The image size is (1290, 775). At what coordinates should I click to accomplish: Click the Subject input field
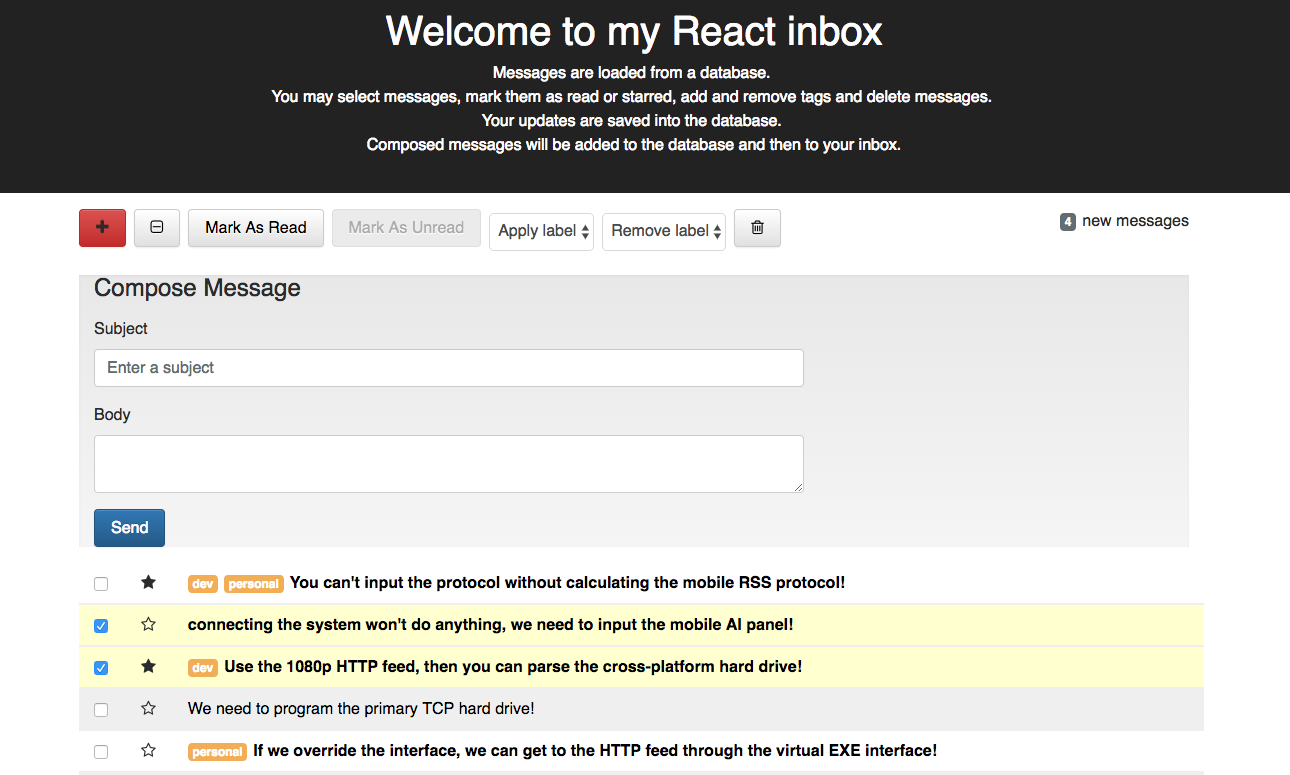click(x=448, y=368)
